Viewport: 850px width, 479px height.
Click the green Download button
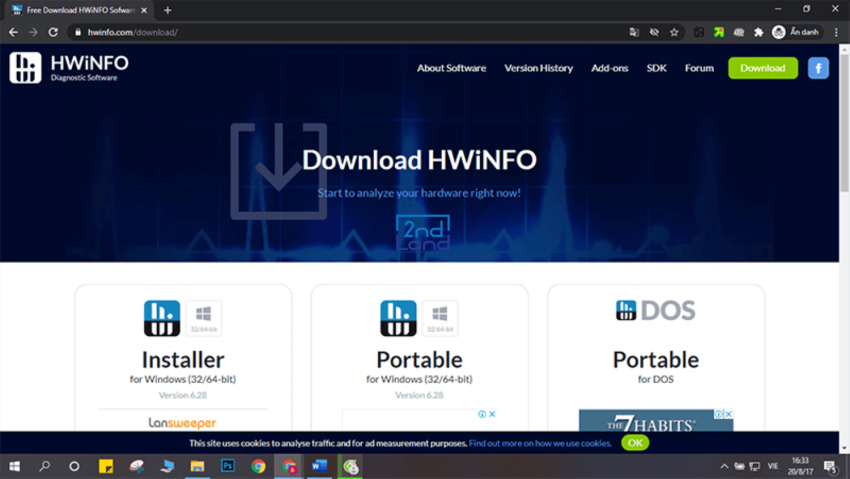click(x=763, y=68)
